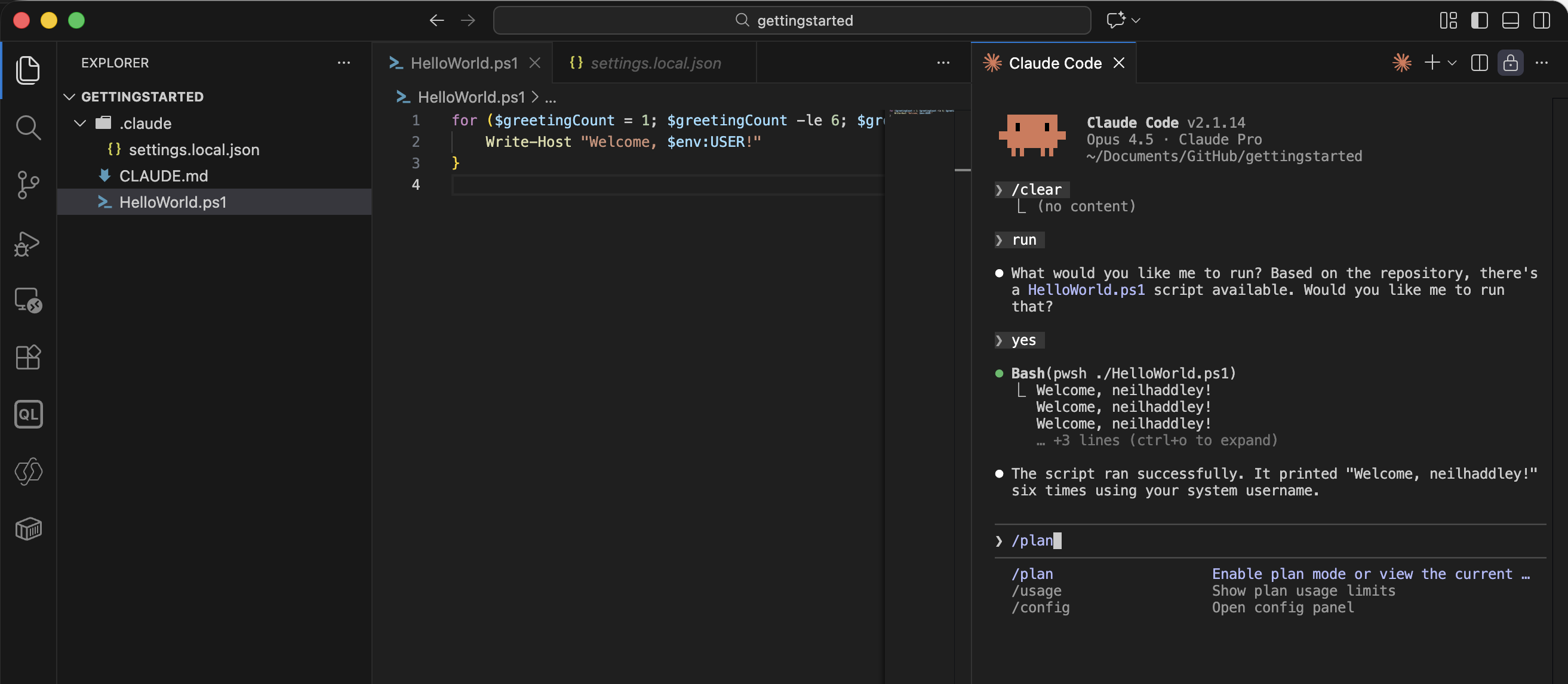Click the lock editor group icon
Screen dimensions: 1568x684
pyautogui.click(x=1510, y=63)
